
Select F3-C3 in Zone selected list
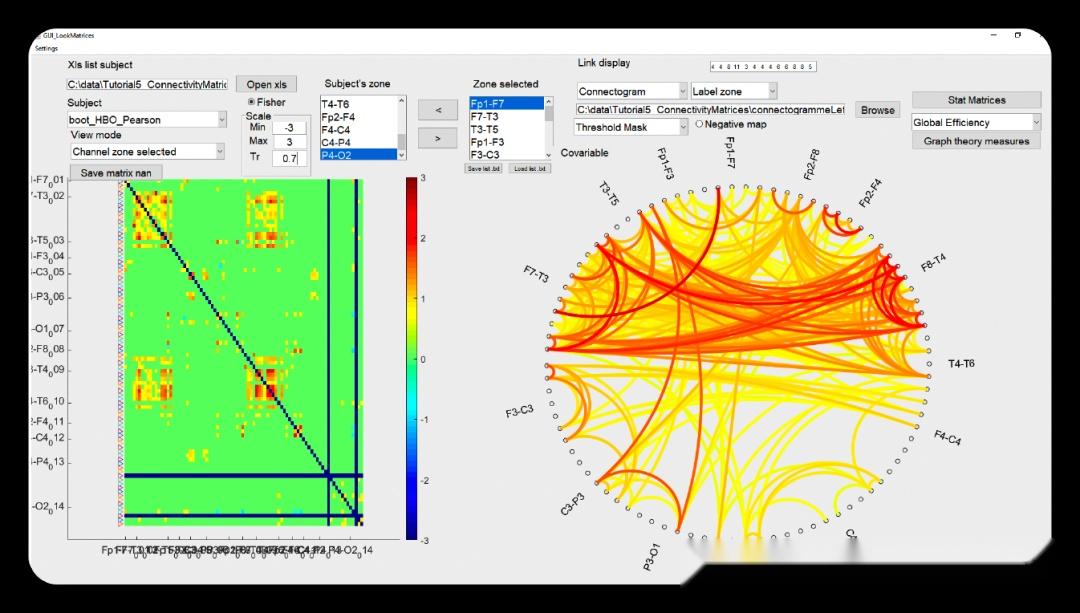click(507, 154)
